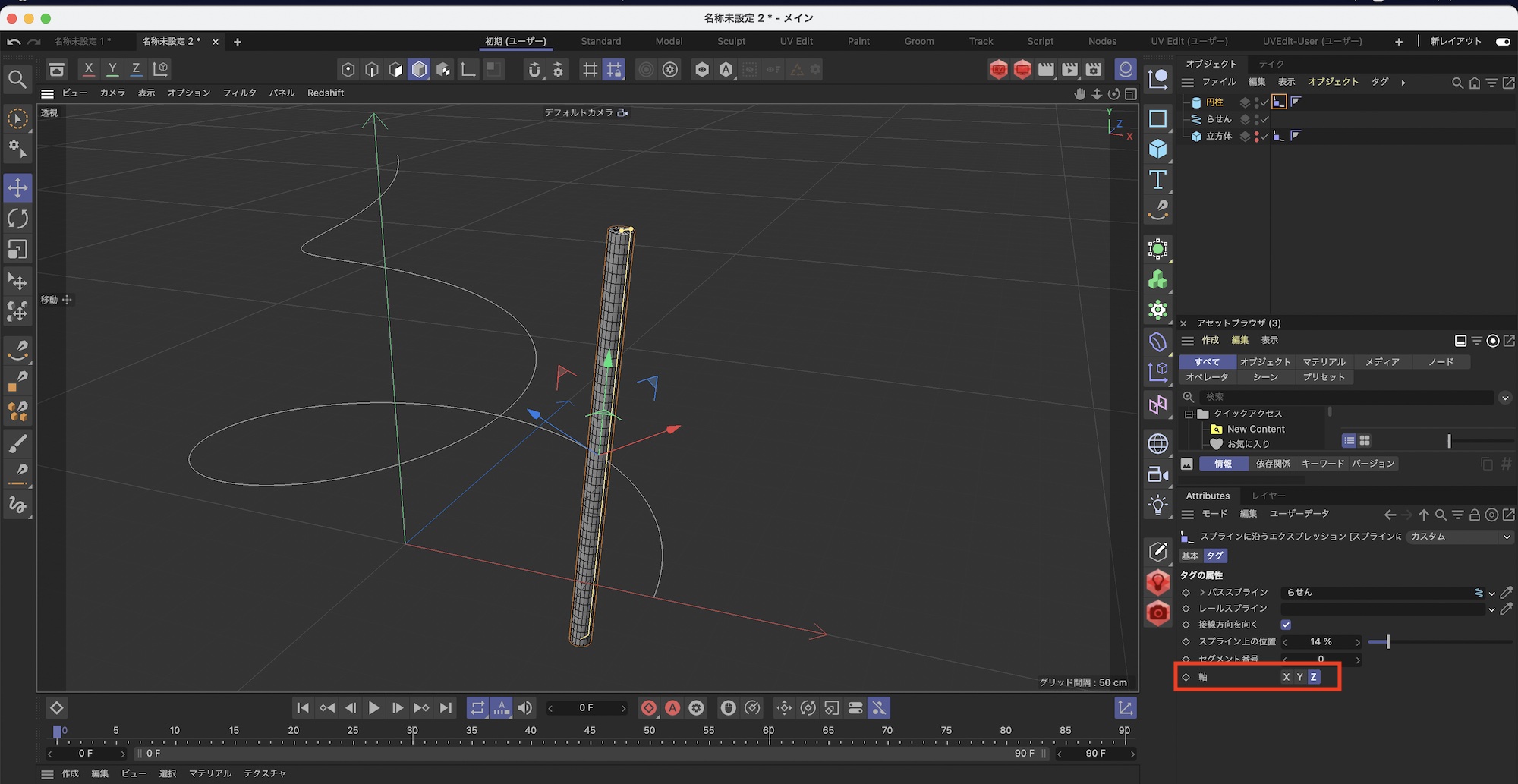The height and width of the screenshot is (784, 1518).
Task: Collapse the クイックアクセス tree node
Action: (x=1189, y=414)
